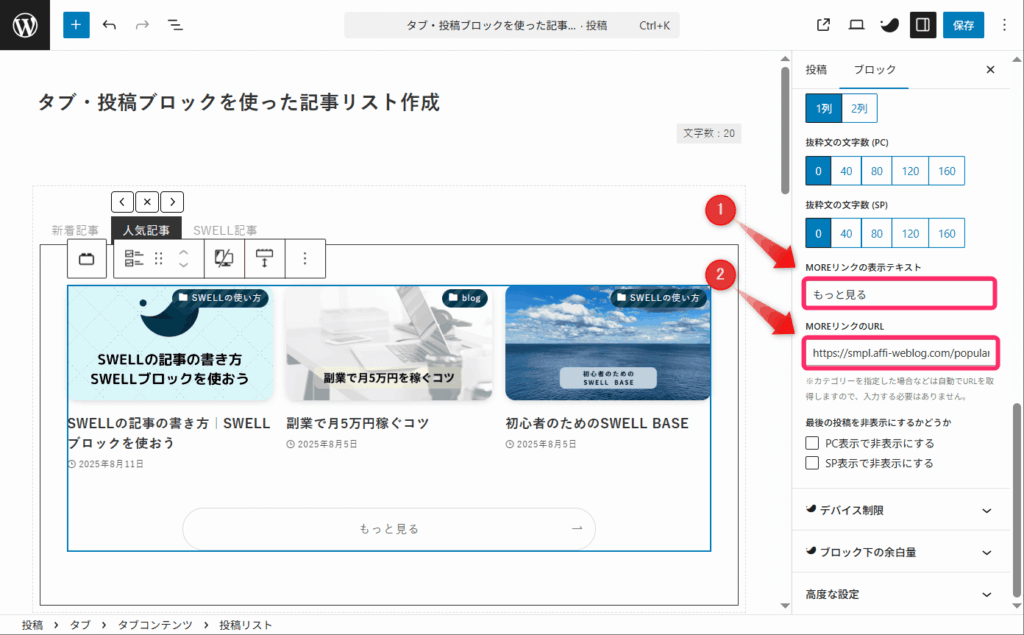Change the post list block type
This screenshot has width=1024, height=635.
click(134, 259)
